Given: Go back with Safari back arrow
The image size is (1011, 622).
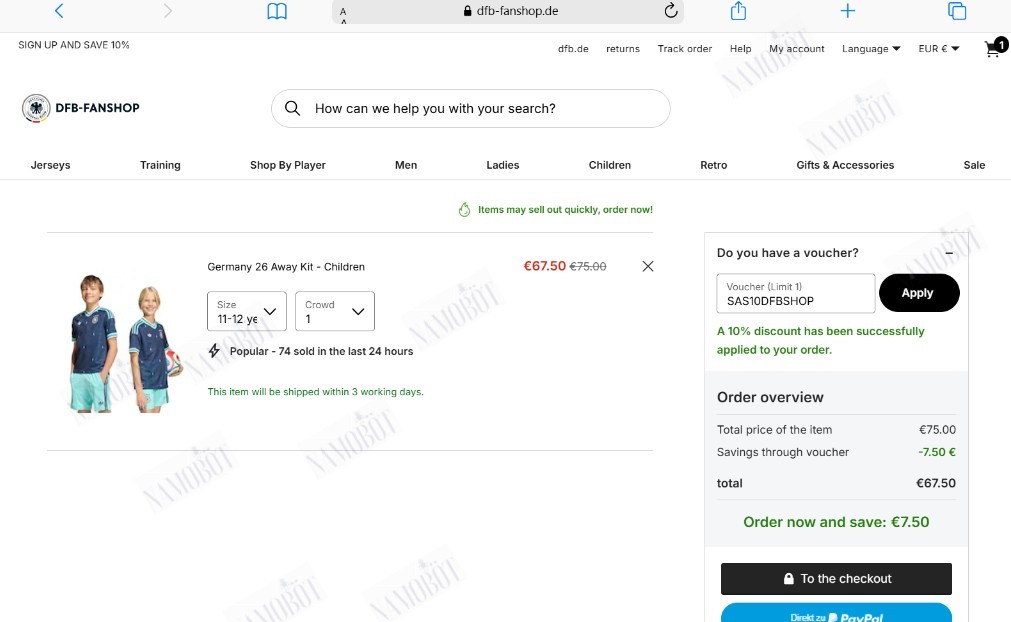Looking at the screenshot, I should coord(59,10).
